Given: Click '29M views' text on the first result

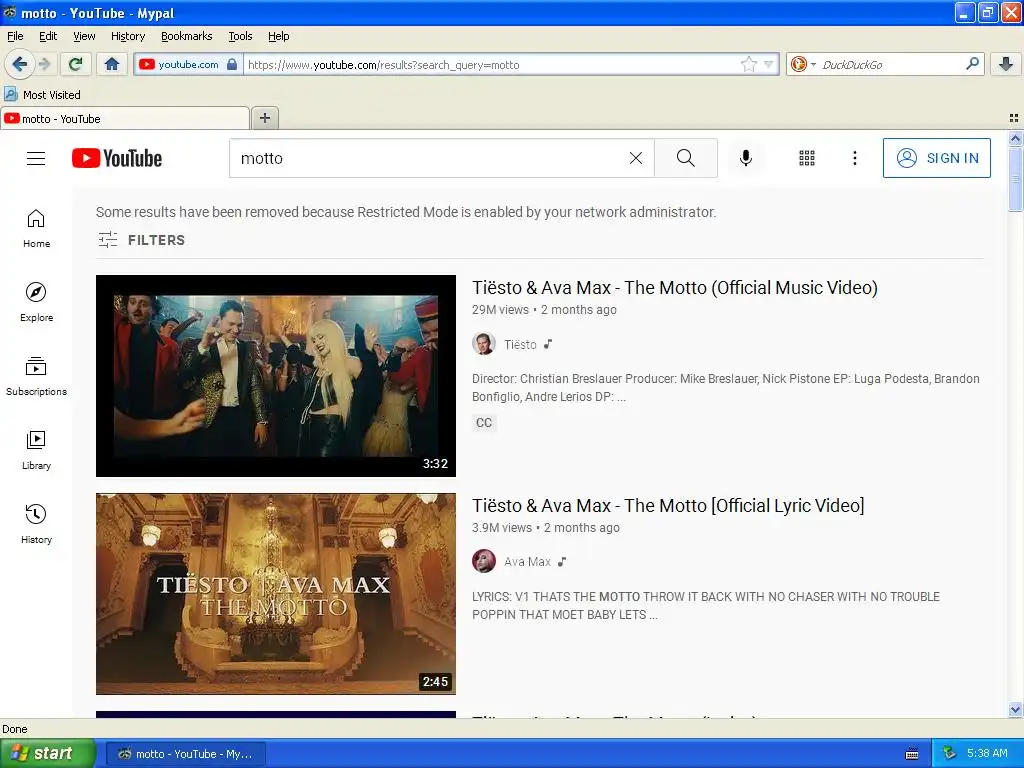Looking at the screenshot, I should pyautogui.click(x=500, y=310).
